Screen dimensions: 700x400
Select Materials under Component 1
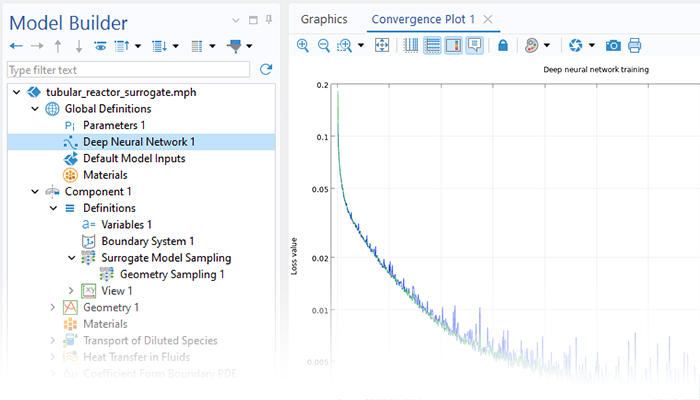click(x=105, y=324)
